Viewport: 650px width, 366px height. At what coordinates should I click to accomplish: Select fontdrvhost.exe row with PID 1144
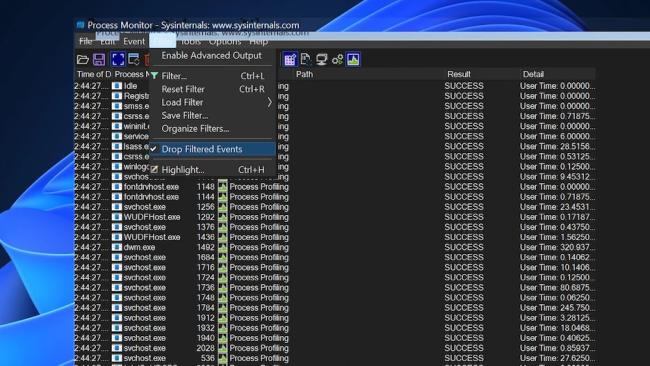coord(335,197)
